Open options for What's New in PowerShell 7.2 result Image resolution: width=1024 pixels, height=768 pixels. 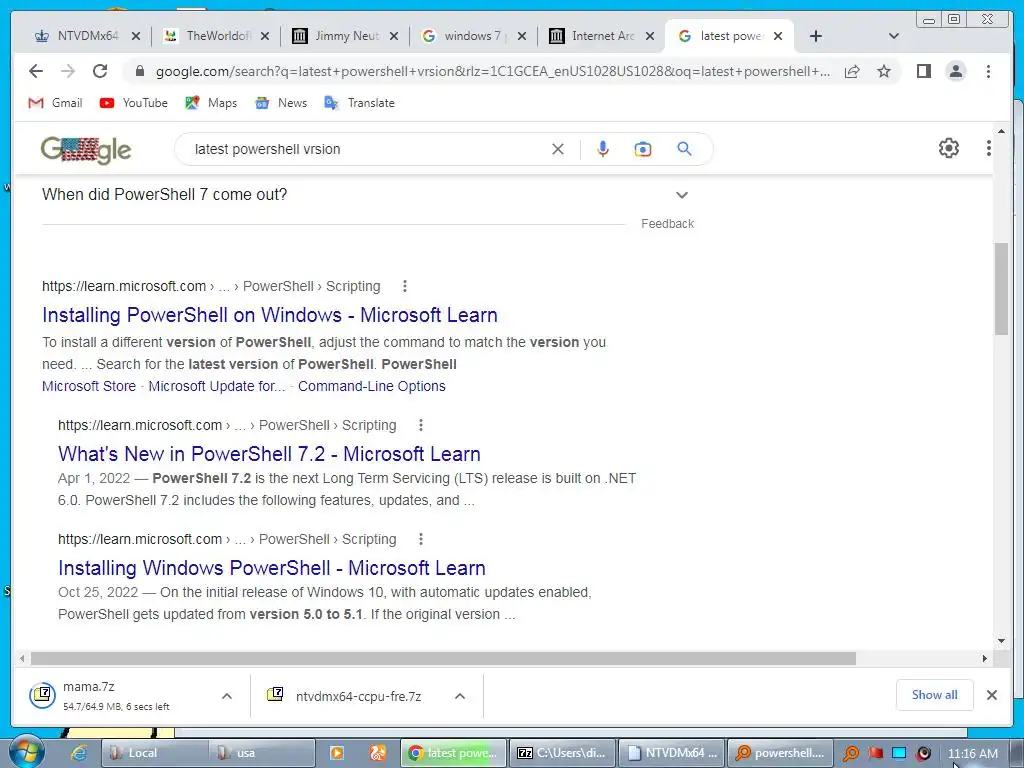[x=421, y=425]
